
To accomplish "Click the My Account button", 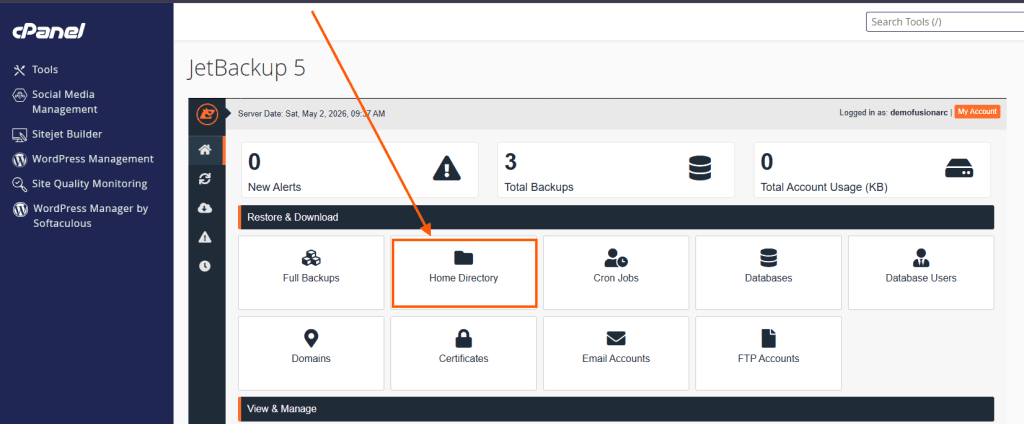I will [x=977, y=112].
